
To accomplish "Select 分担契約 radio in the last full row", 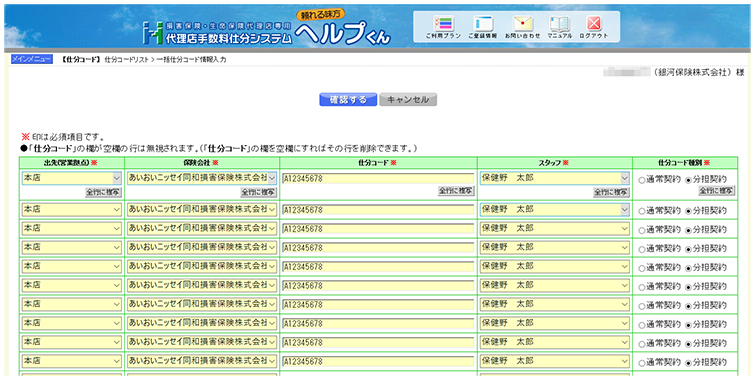I will click(x=688, y=363).
